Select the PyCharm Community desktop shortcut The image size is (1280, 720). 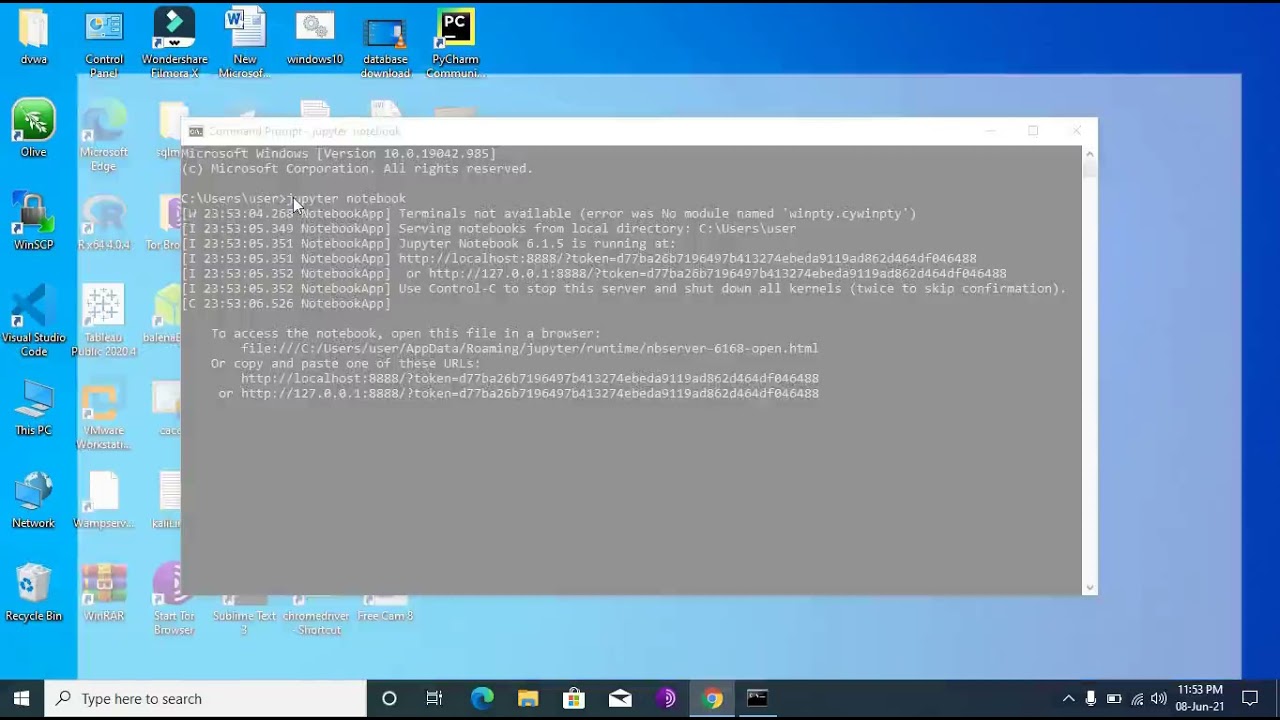455,45
